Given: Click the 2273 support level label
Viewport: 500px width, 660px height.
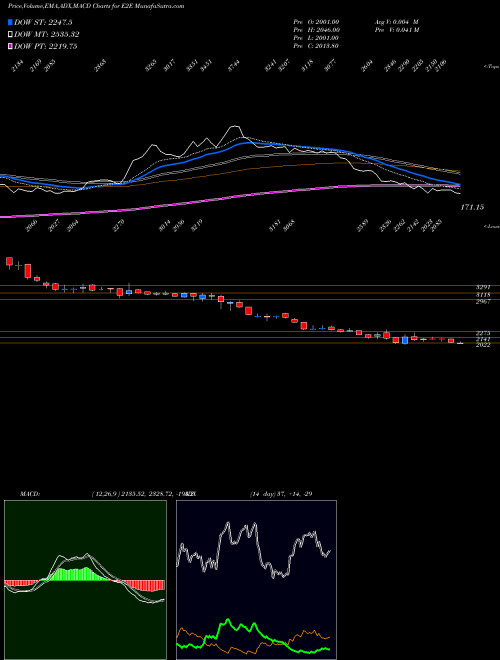Looking at the screenshot, I should click(483, 333).
